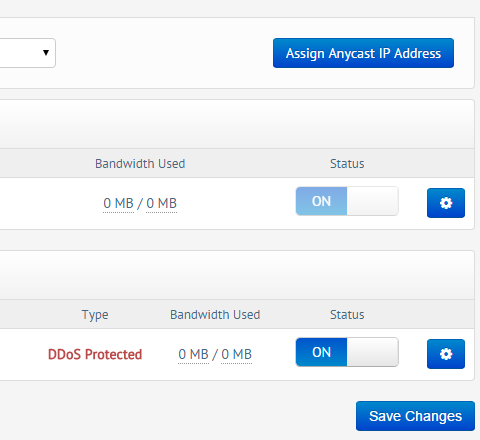Toggle the faded ON switch in upper table
The width and height of the screenshot is (480, 440).
347,201
